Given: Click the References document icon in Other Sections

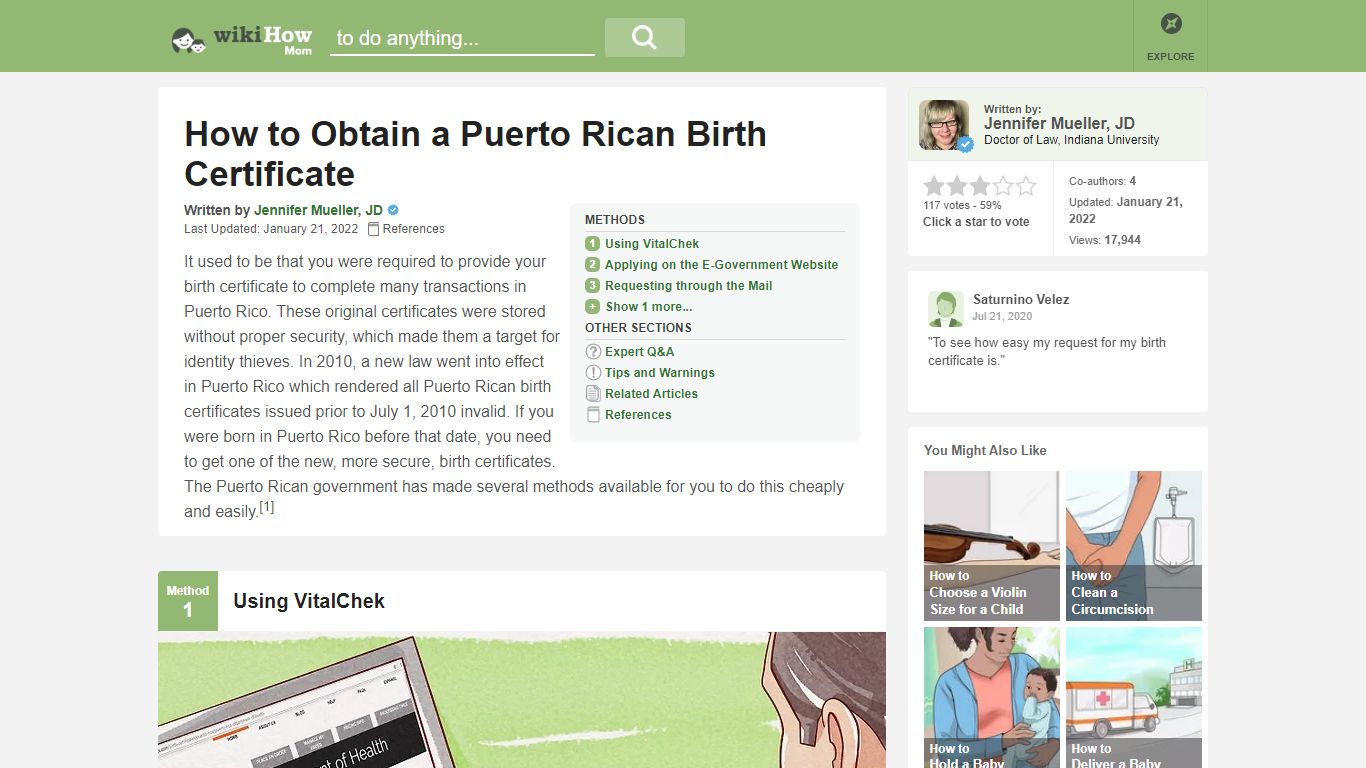Looking at the screenshot, I should [593, 415].
